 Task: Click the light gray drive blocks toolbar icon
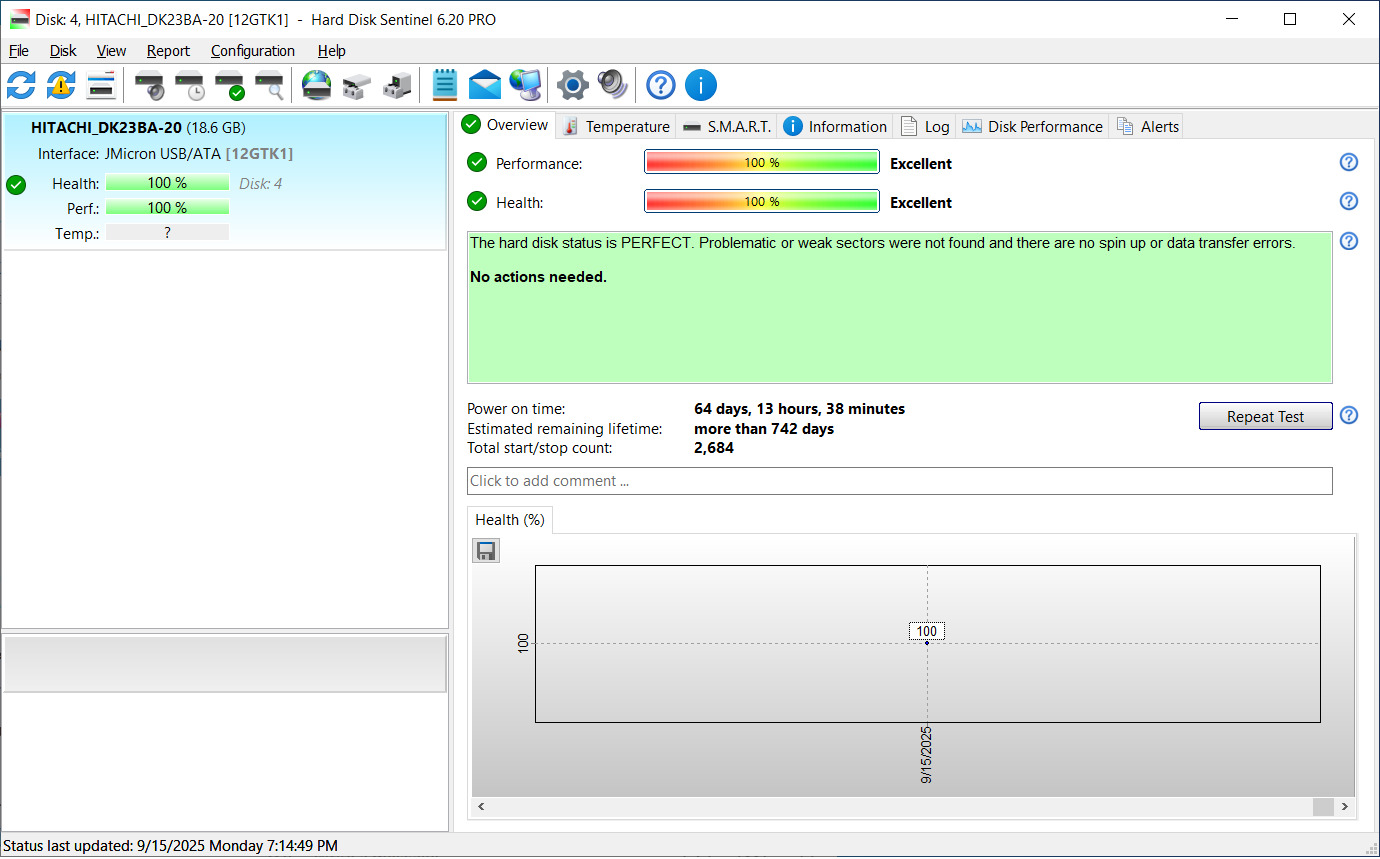[356, 85]
